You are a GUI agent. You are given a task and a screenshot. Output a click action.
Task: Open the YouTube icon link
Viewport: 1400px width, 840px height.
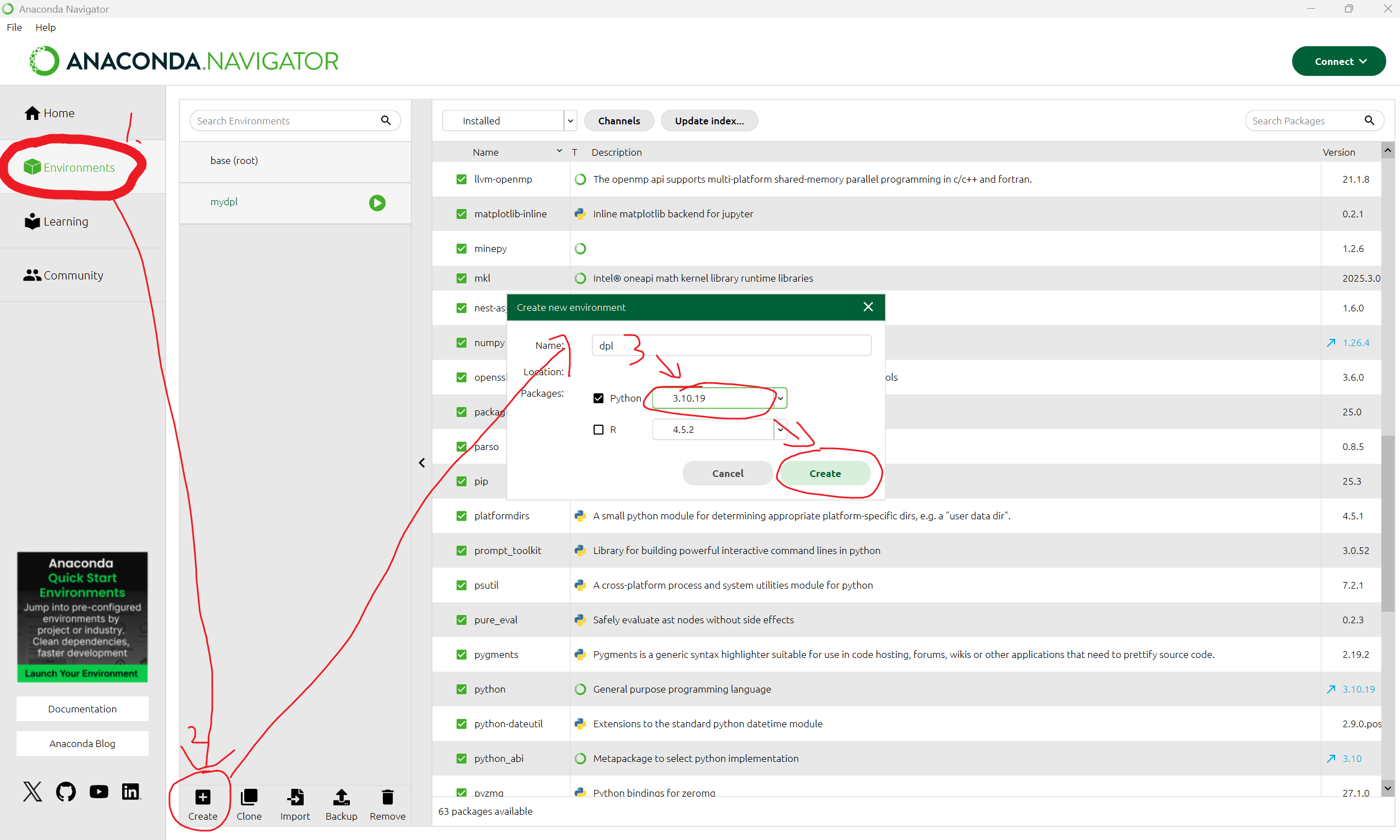pyautogui.click(x=98, y=792)
